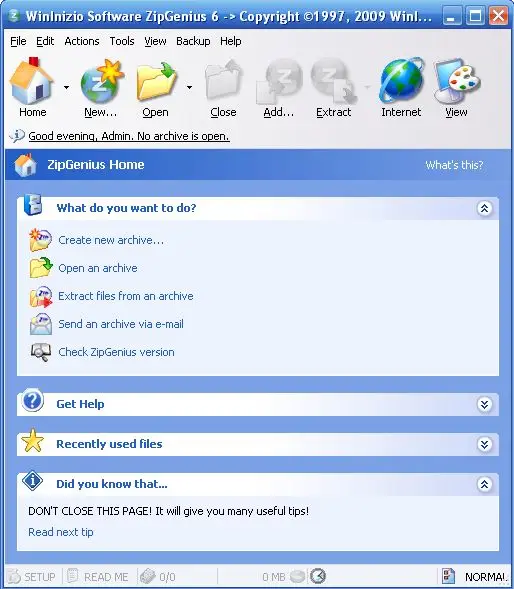The image size is (514, 589).
Task: Click the View palette toolbar icon
Action: click(457, 81)
